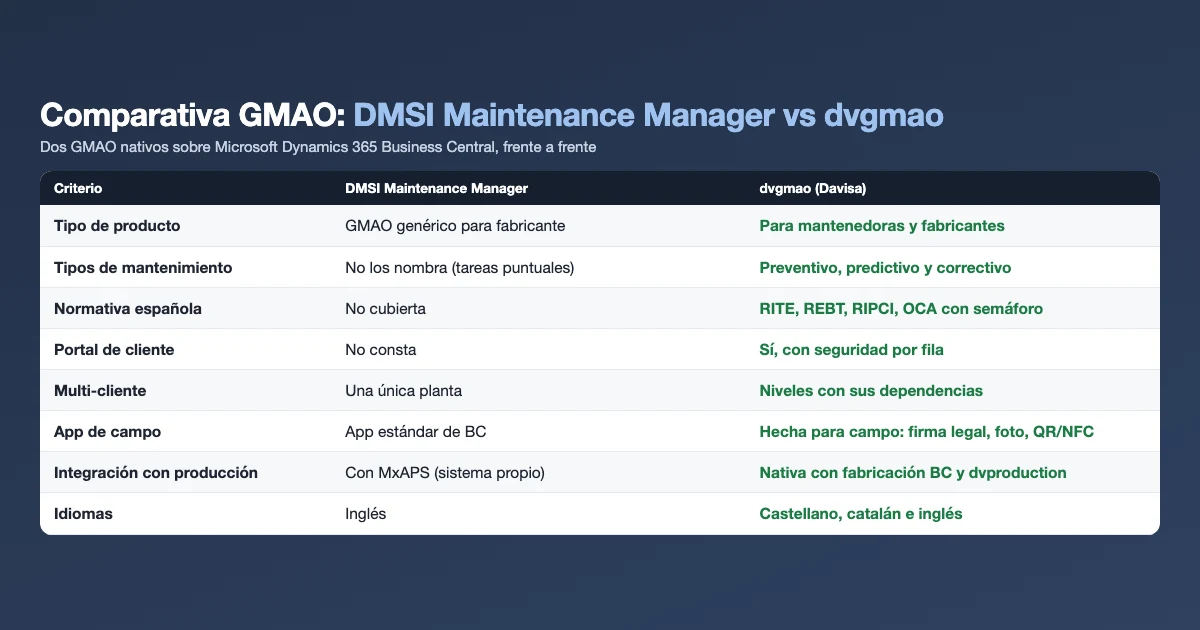Click the 'dvgmao (Davisa)' column header
Viewport: 1200px width, 630px height.
click(815, 188)
